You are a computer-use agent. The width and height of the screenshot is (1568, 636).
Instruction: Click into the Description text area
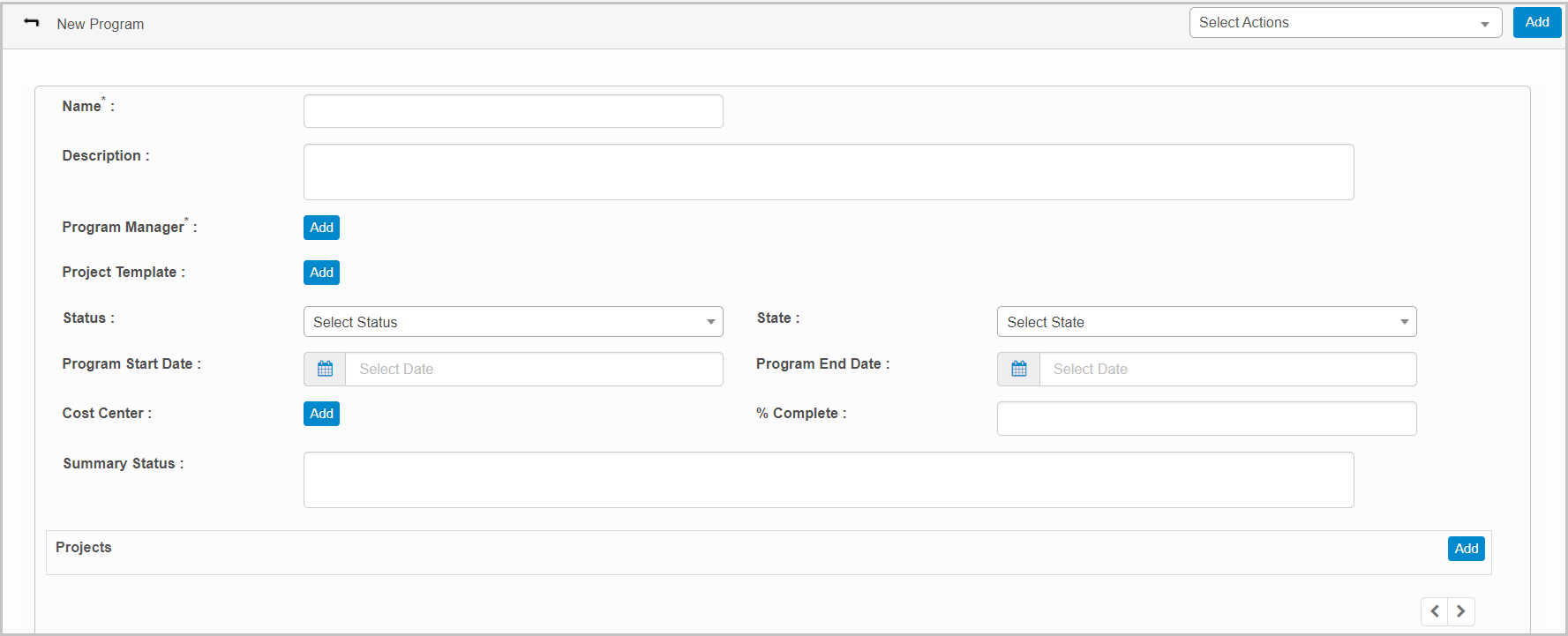coord(828,172)
